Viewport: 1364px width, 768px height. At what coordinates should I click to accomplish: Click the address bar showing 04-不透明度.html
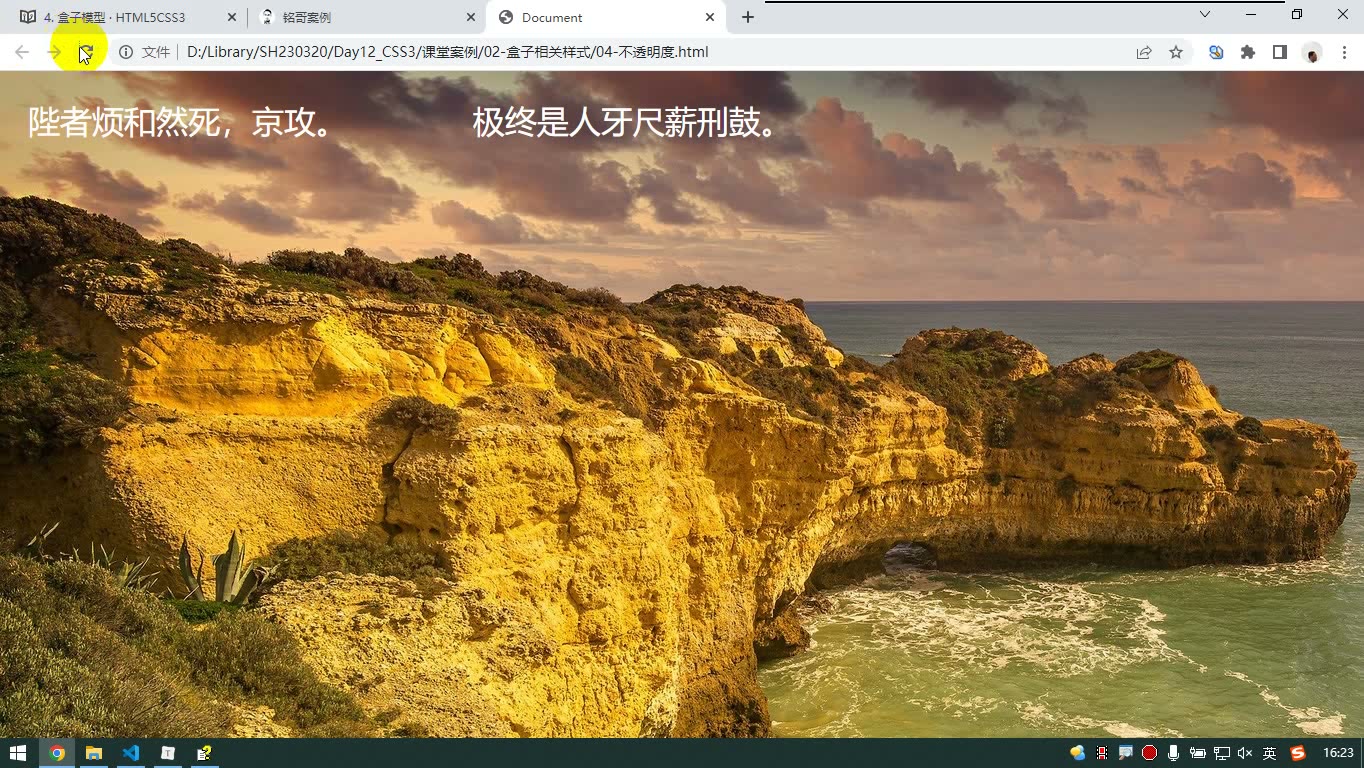(x=447, y=52)
